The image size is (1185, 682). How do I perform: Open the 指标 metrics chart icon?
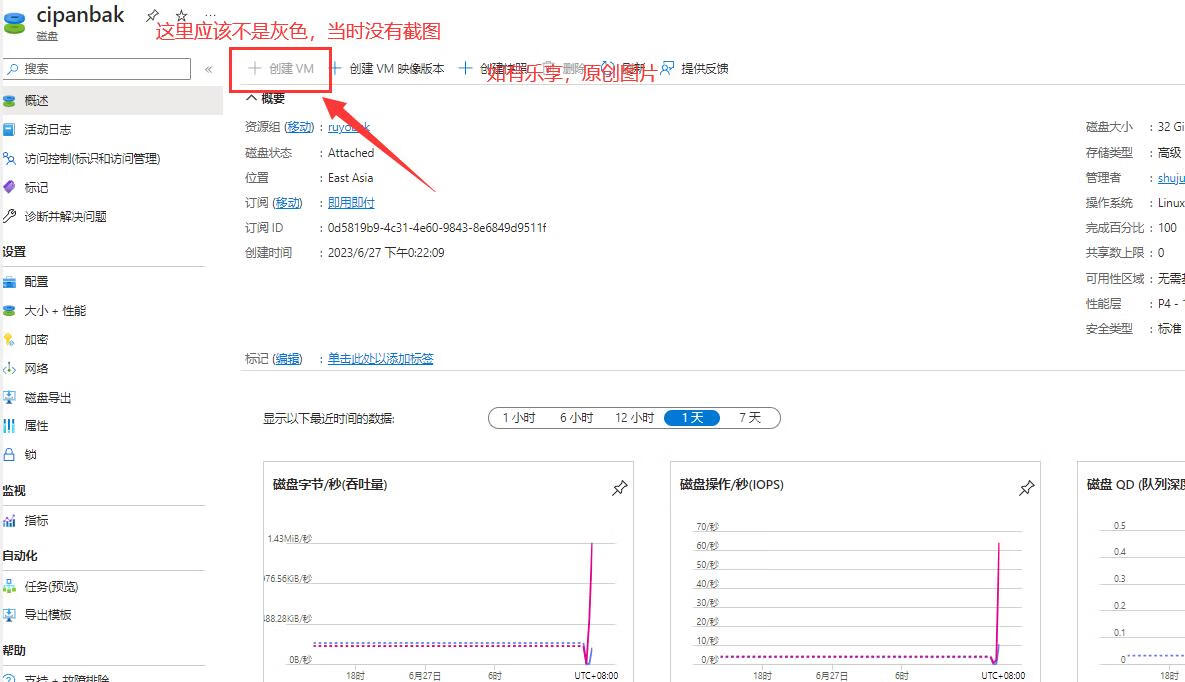[x=9, y=520]
